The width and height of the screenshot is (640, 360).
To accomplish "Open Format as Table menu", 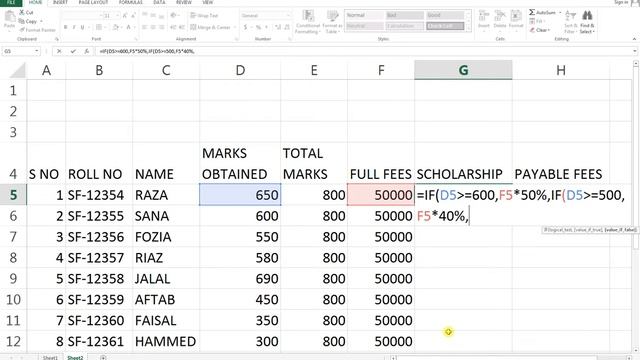I will pos(332,22).
